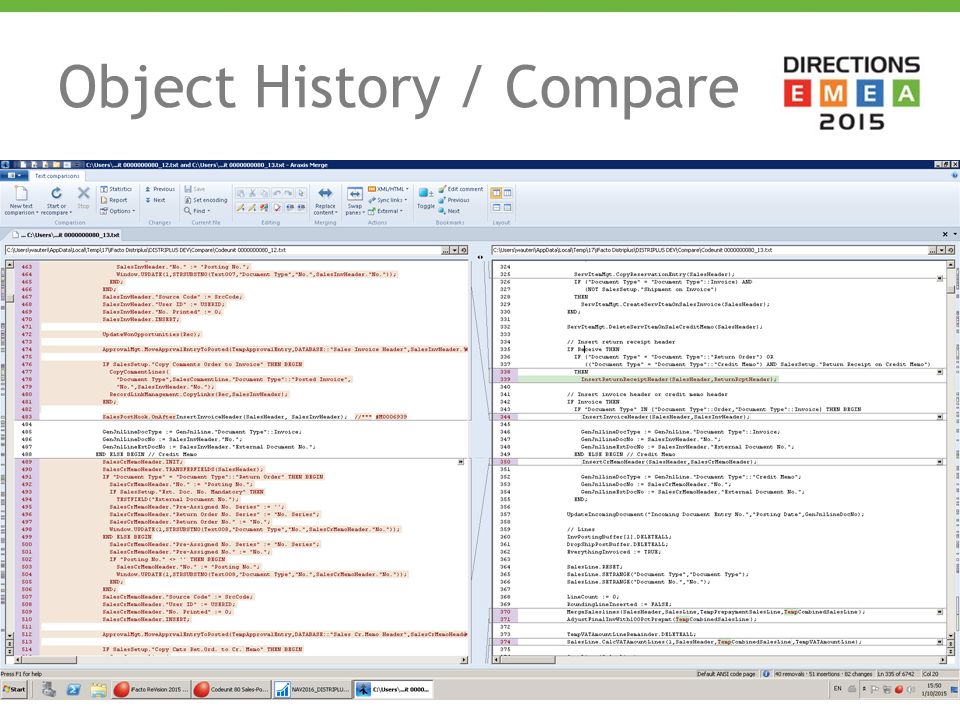Click merge marker beside left line 489

click(461, 462)
